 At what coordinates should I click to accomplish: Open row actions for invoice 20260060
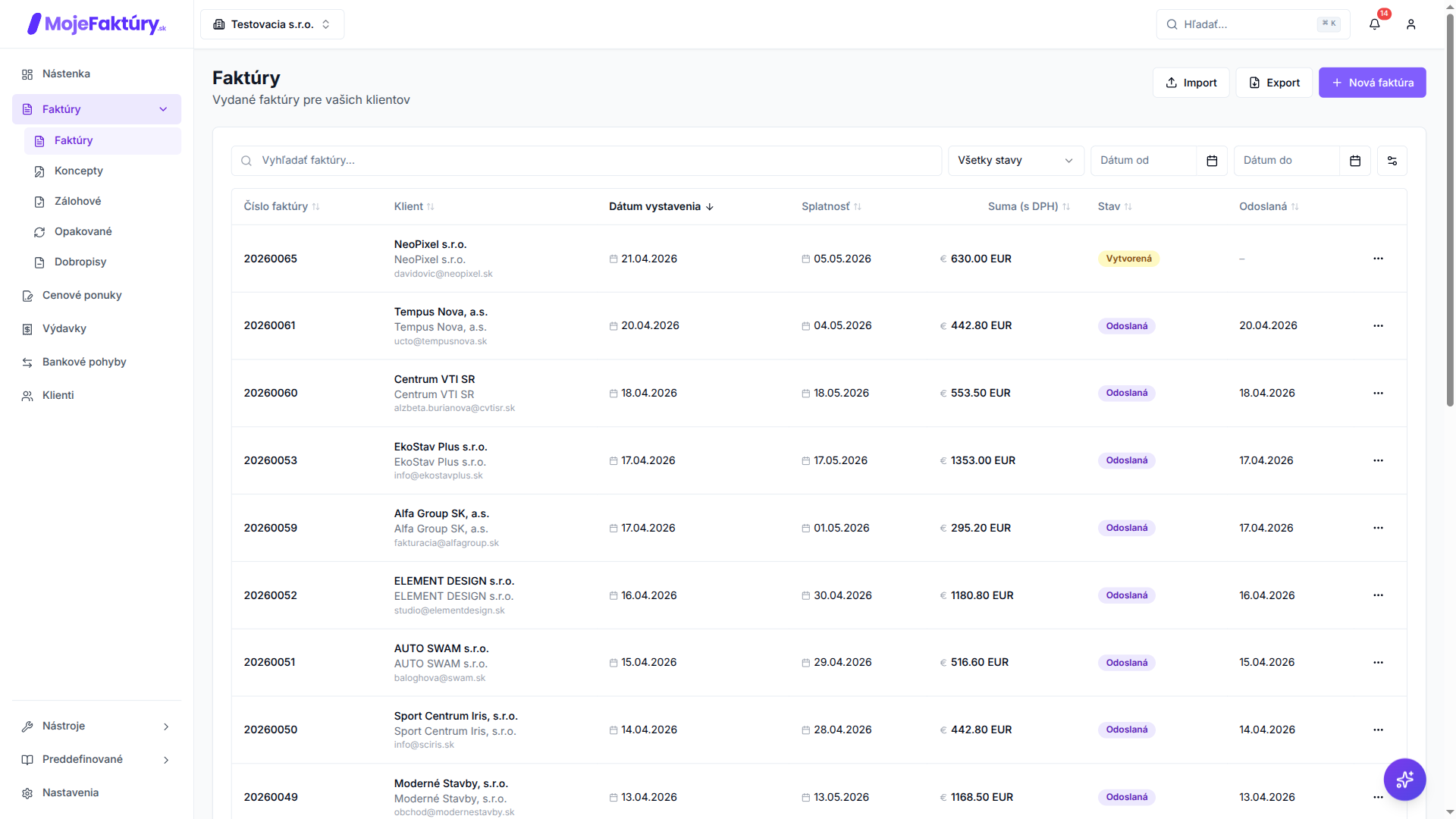(1378, 393)
